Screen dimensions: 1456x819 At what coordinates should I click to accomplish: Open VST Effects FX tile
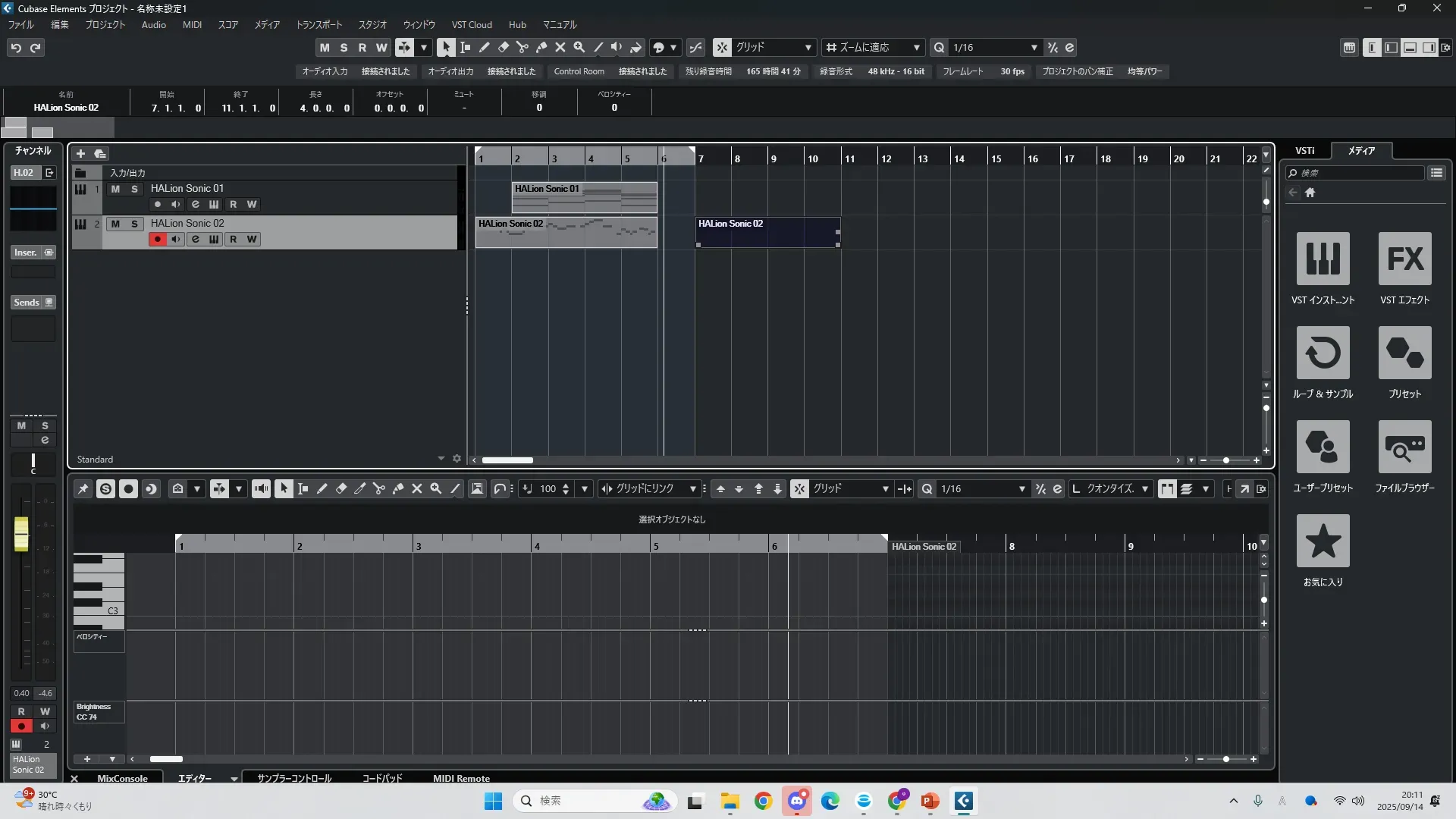(x=1404, y=259)
